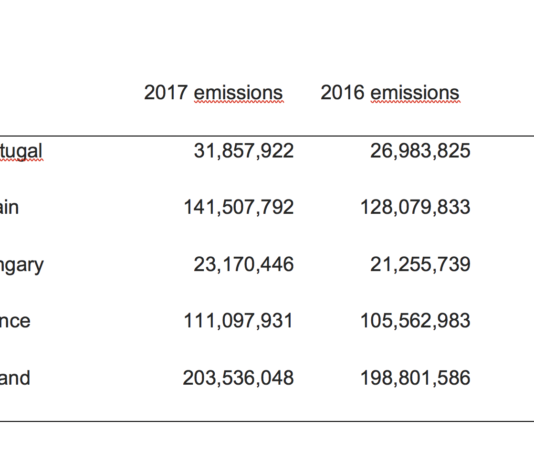Image resolution: width=534 pixels, height=462 pixels.
Task: Click the 2017 emissions column header
Action: coord(213,93)
